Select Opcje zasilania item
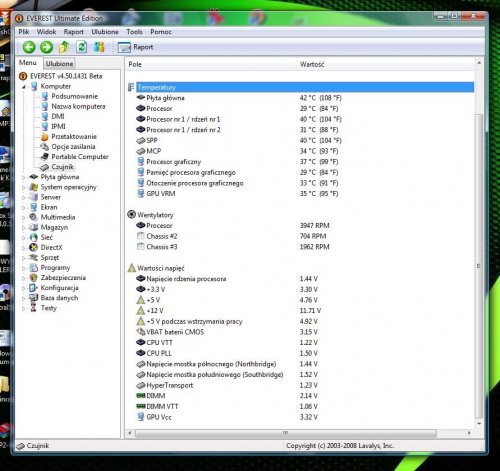 [73, 147]
